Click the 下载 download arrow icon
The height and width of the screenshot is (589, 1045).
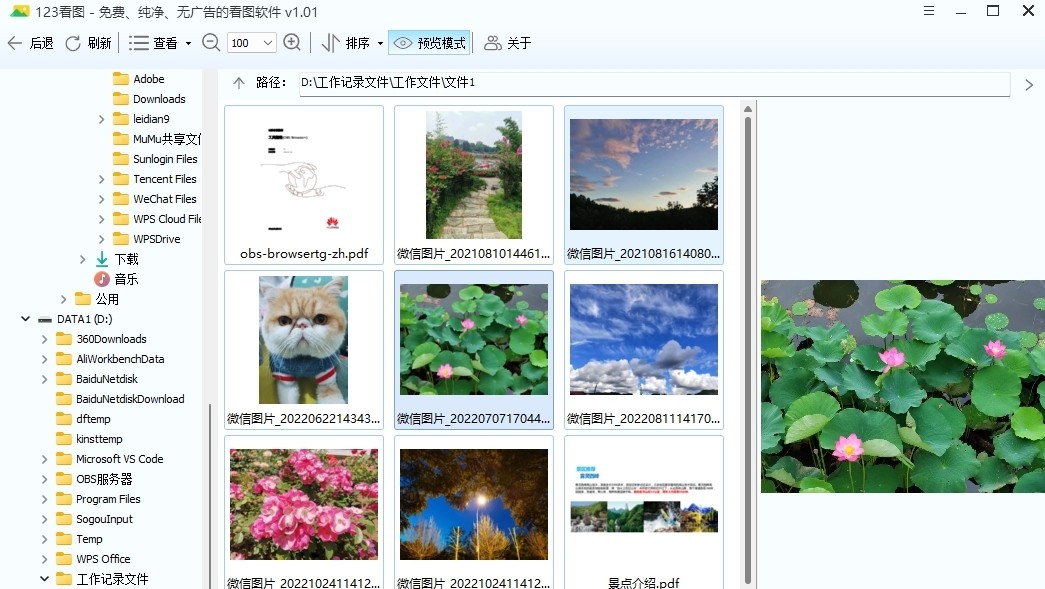[102, 259]
